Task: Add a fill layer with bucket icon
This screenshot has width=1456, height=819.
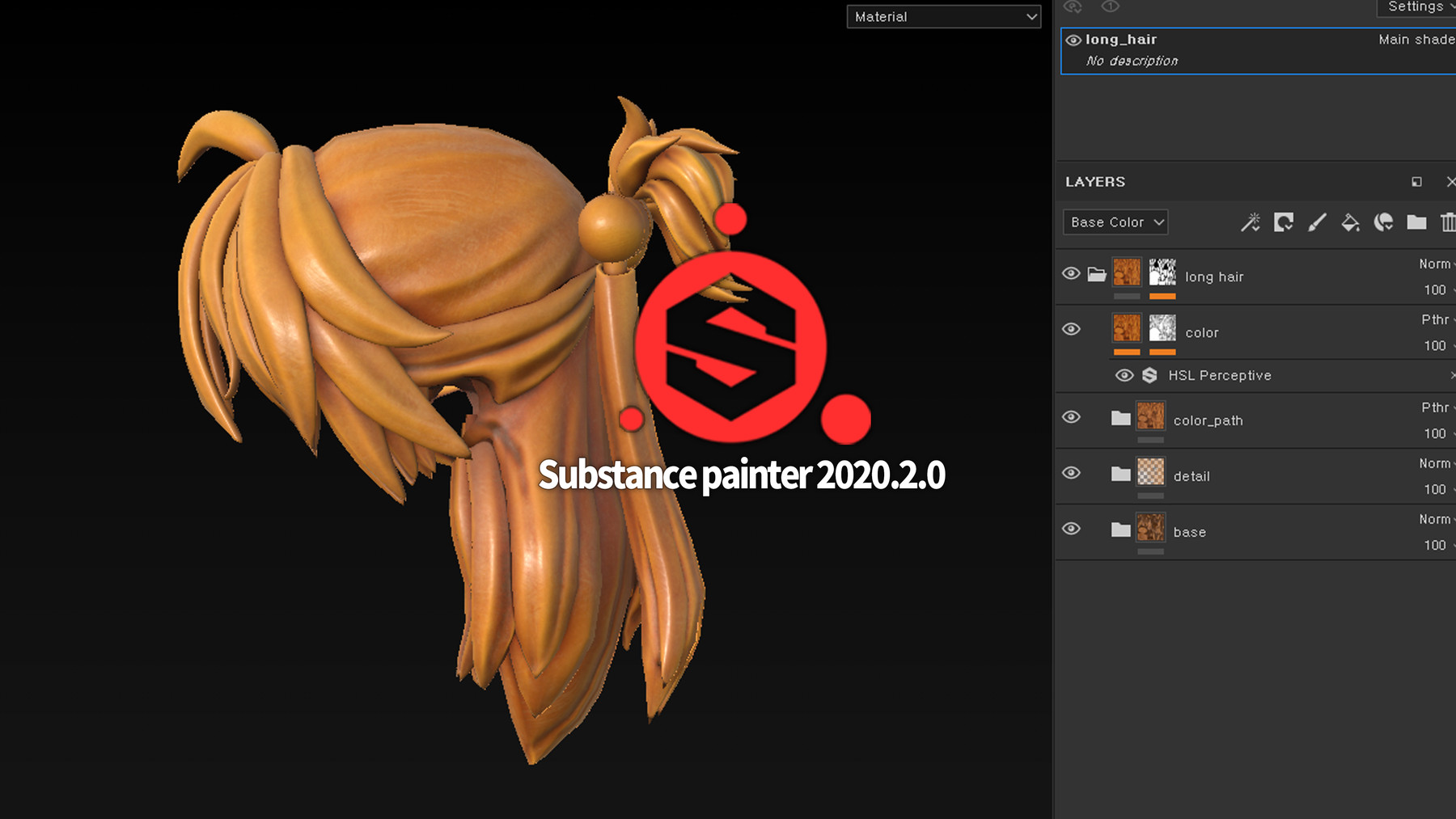Action: pos(1350,222)
